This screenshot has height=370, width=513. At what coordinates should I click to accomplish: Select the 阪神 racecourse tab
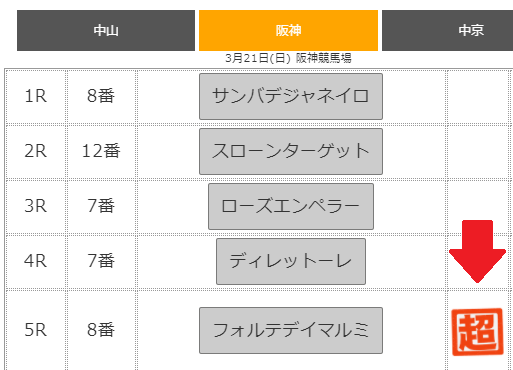click(288, 30)
